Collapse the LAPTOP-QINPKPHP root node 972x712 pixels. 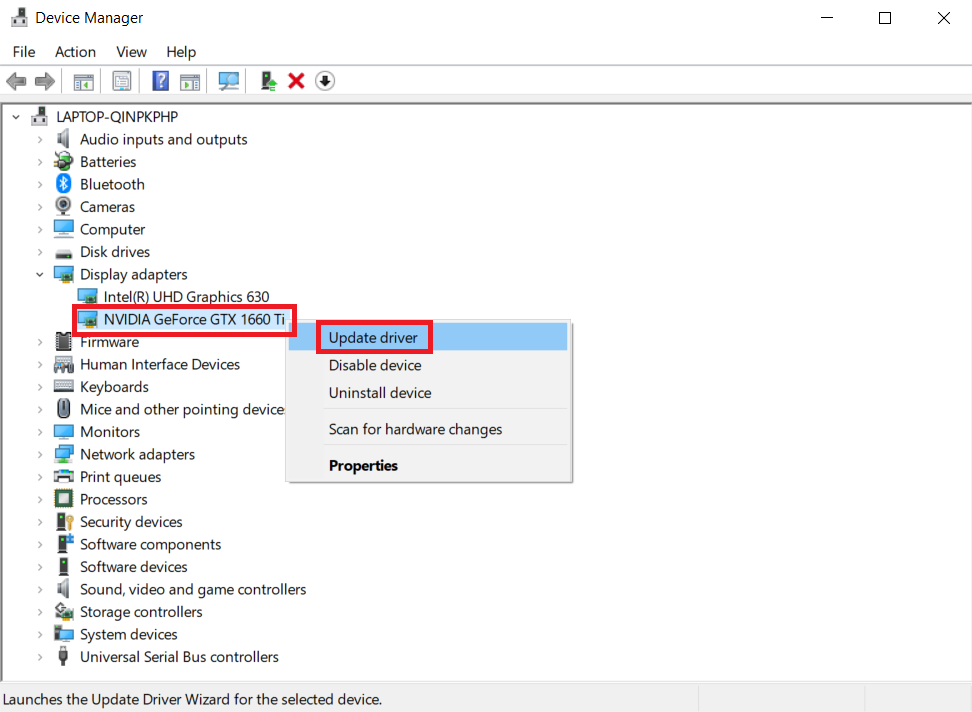click(17, 117)
